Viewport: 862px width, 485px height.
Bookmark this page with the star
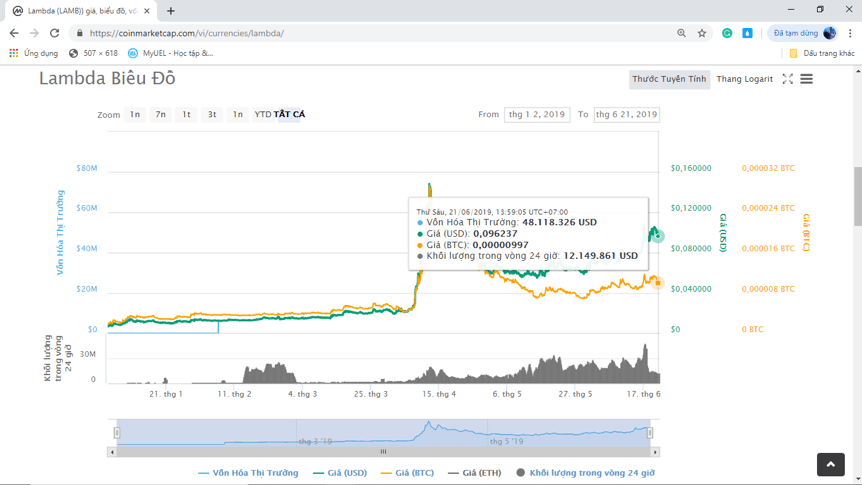click(x=702, y=33)
